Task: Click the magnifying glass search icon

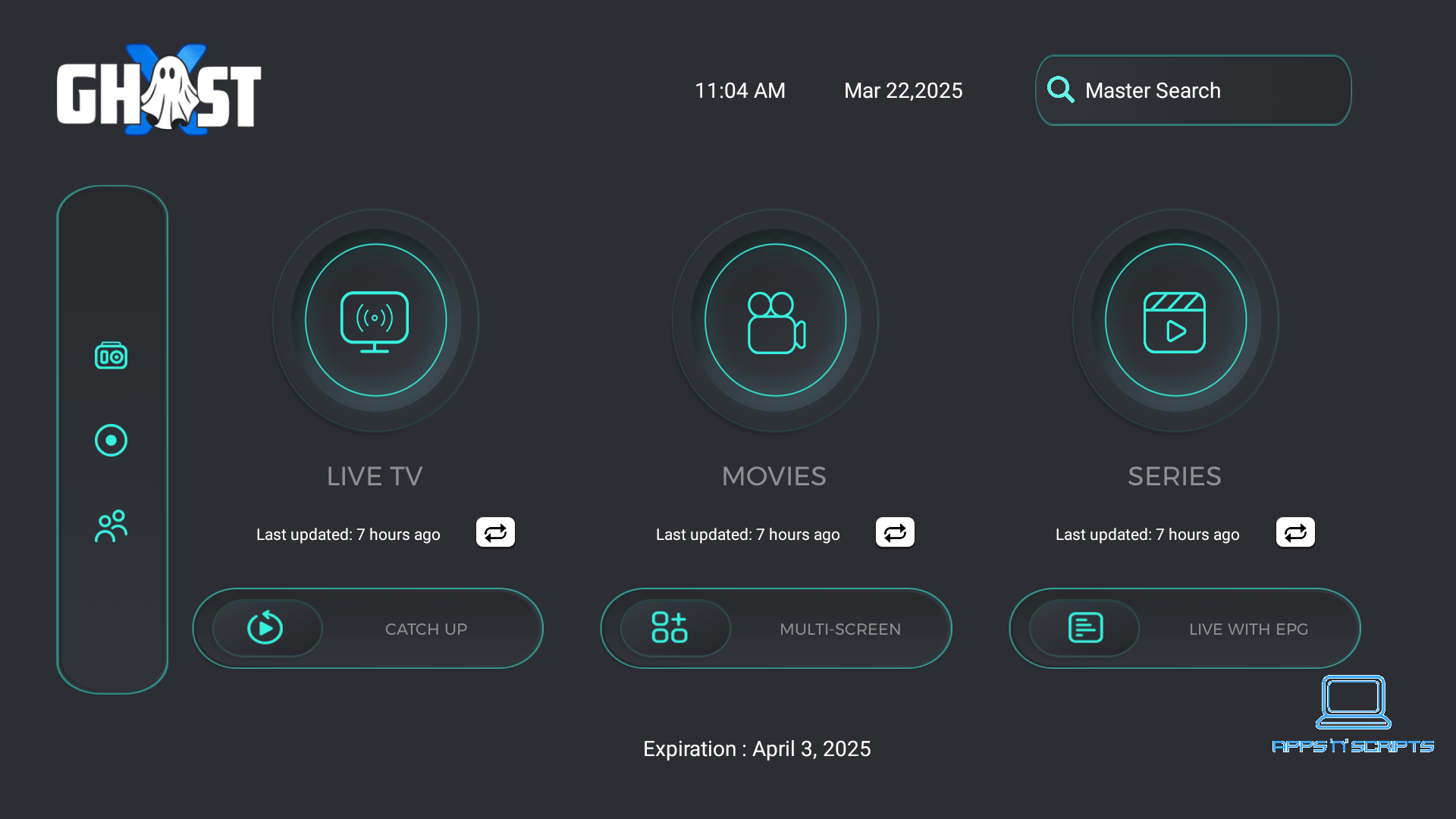Action: coord(1060,90)
